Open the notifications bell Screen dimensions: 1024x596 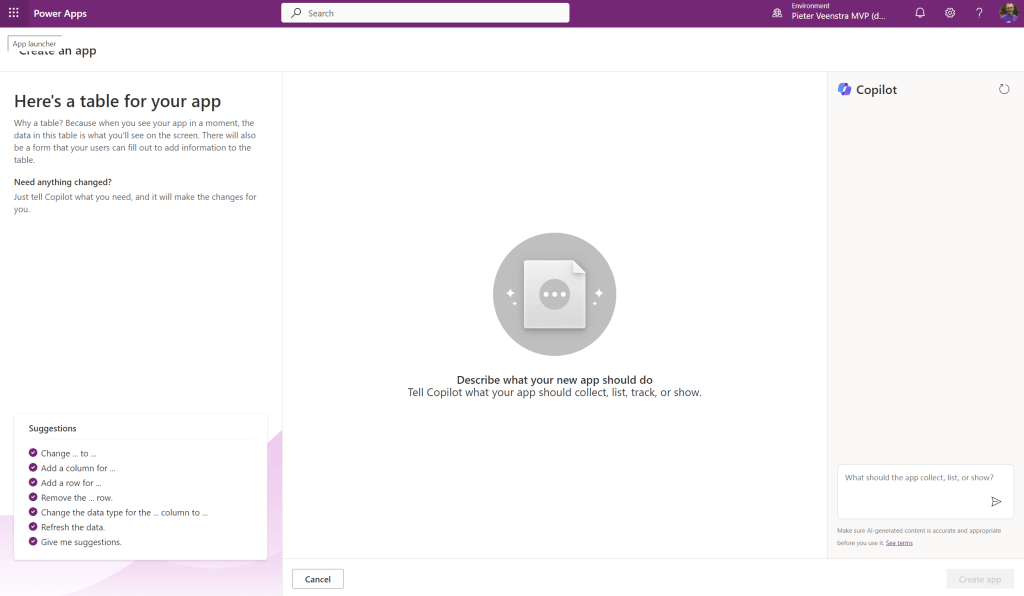point(920,13)
